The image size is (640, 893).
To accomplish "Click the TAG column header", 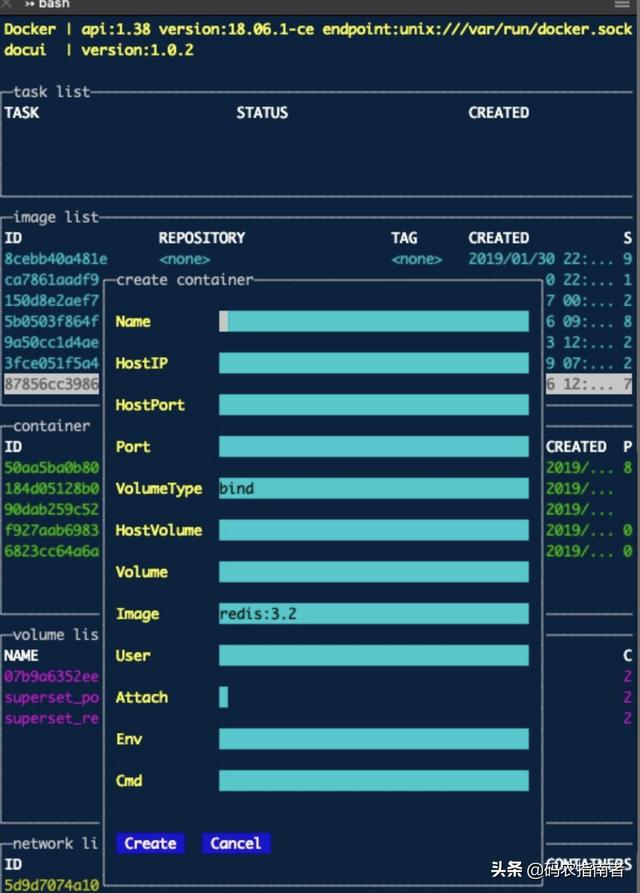I will [x=404, y=238].
